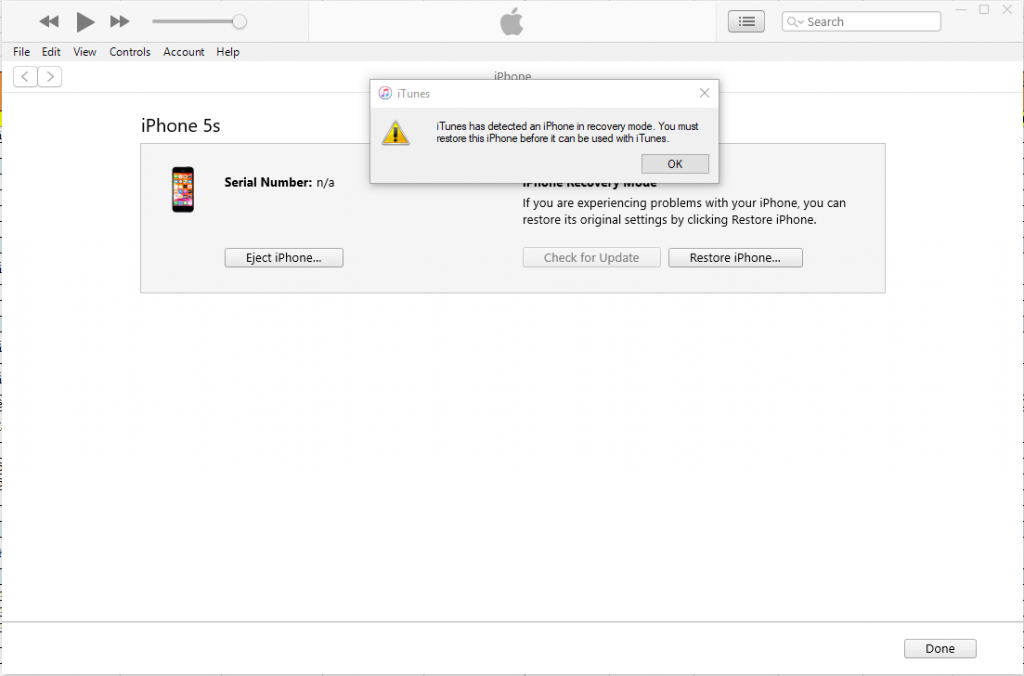
Task: Click the Serial Number: n/a text
Action: point(279,182)
